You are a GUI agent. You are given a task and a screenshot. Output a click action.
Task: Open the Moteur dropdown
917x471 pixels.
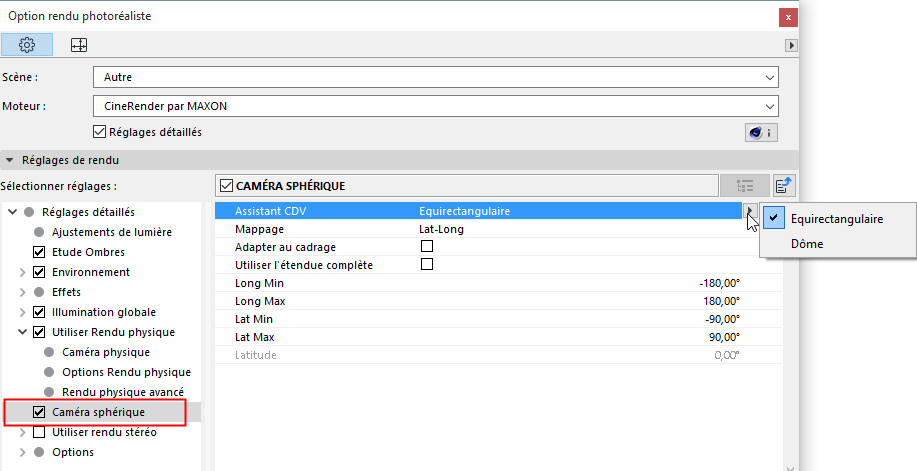click(x=435, y=105)
